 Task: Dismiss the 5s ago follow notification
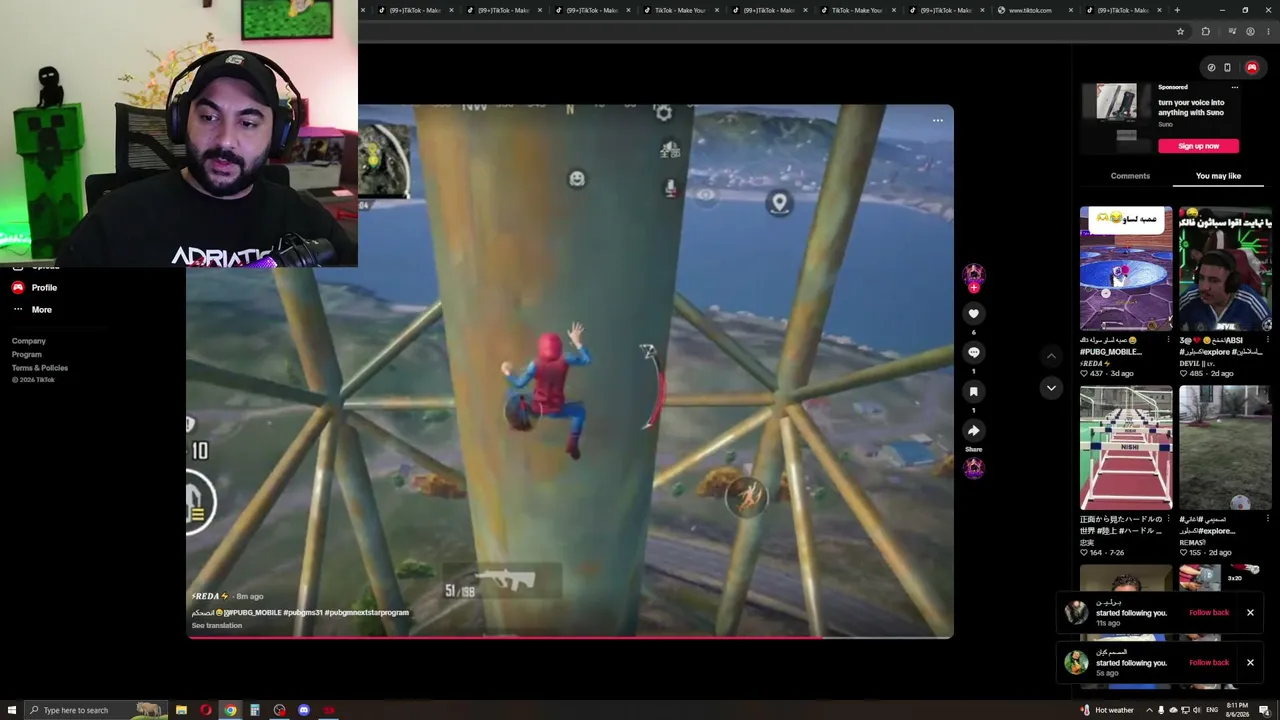(1250, 662)
